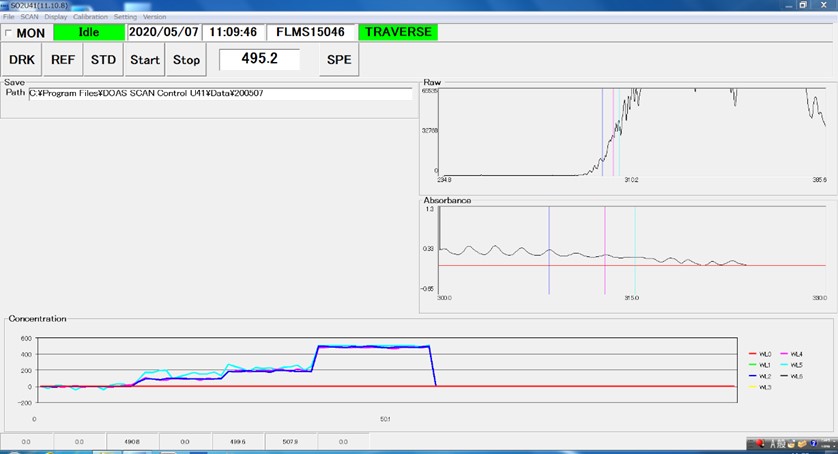Image resolution: width=838 pixels, height=454 pixels.
Task: Start the scan with Start button
Action: pyautogui.click(x=145, y=59)
